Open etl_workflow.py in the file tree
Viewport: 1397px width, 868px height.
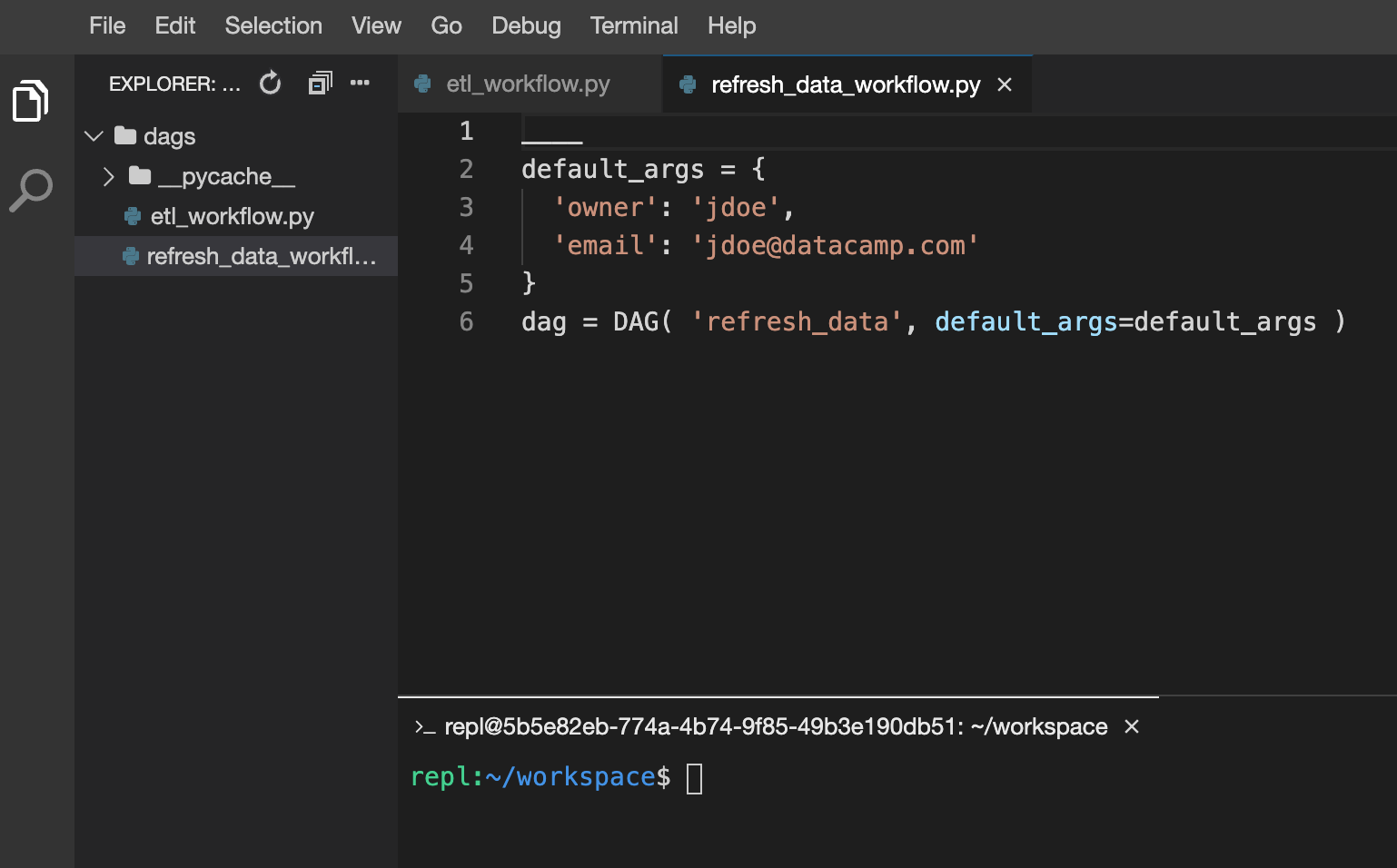pos(232,216)
